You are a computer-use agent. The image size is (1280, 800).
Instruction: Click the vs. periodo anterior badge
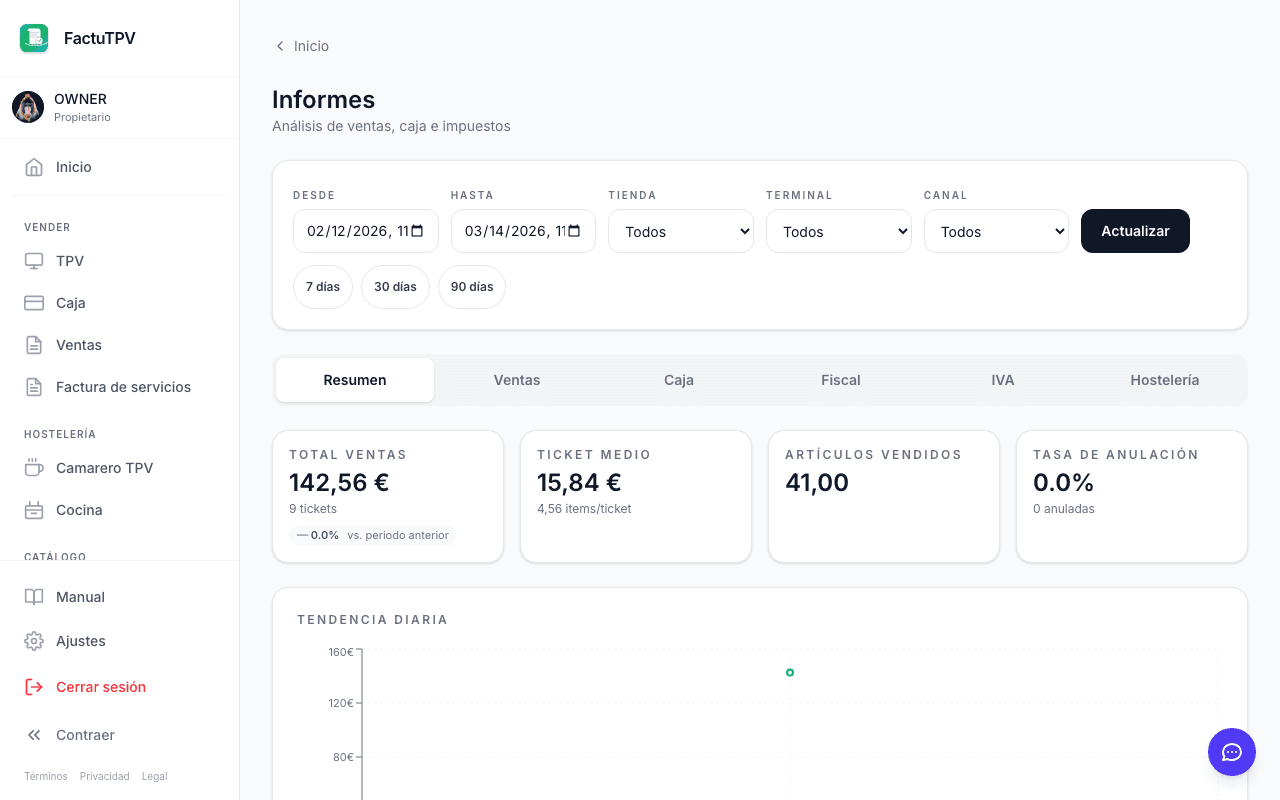tap(372, 535)
